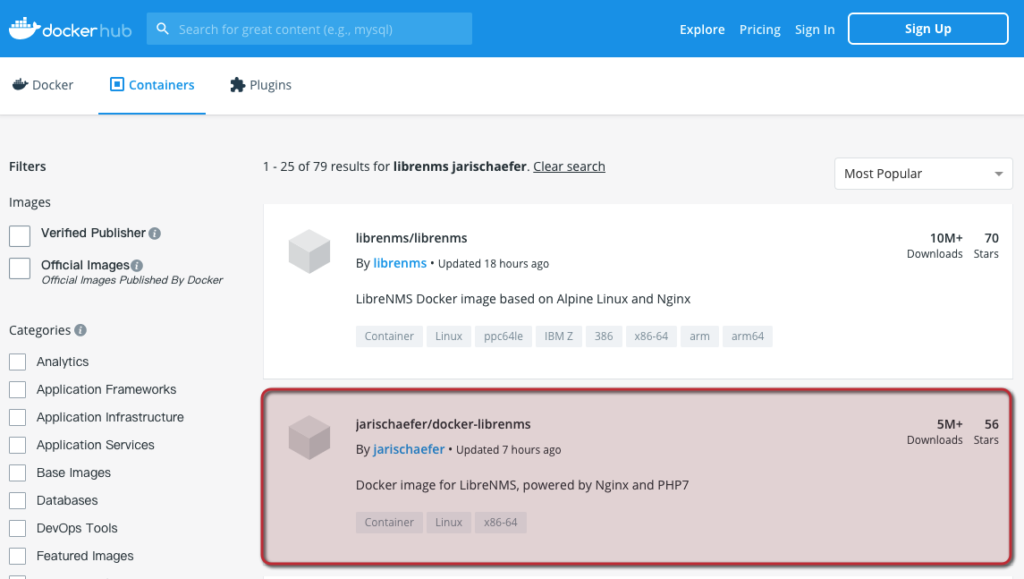Switch to the Containers tab
This screenshot has height=579, width=1024.
152,85
